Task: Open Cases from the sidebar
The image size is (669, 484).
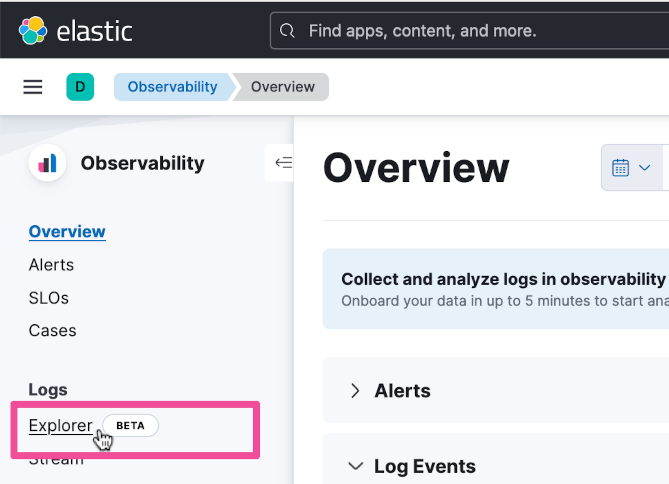Action: click(x=52, y=330)
